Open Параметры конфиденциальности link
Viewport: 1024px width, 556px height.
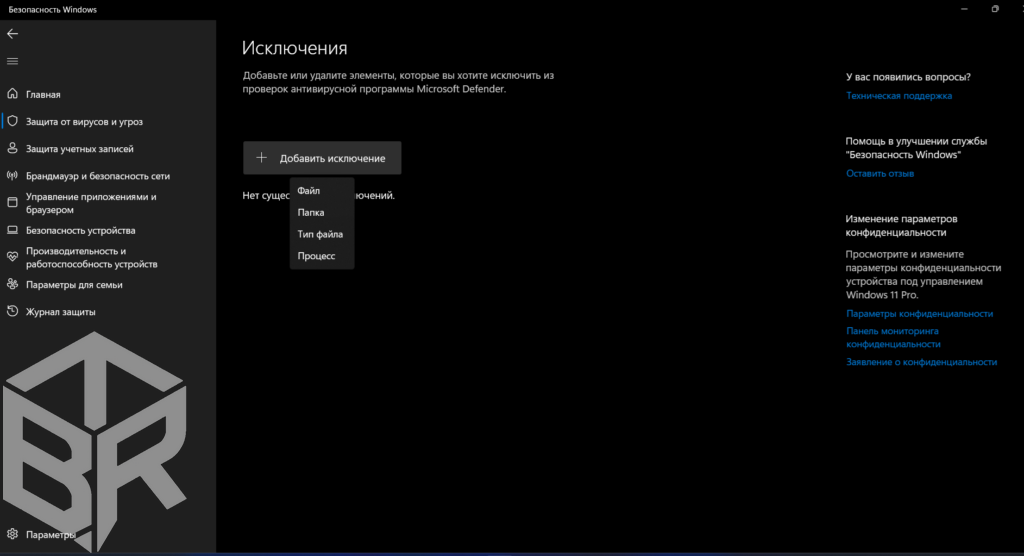point(920,314)
